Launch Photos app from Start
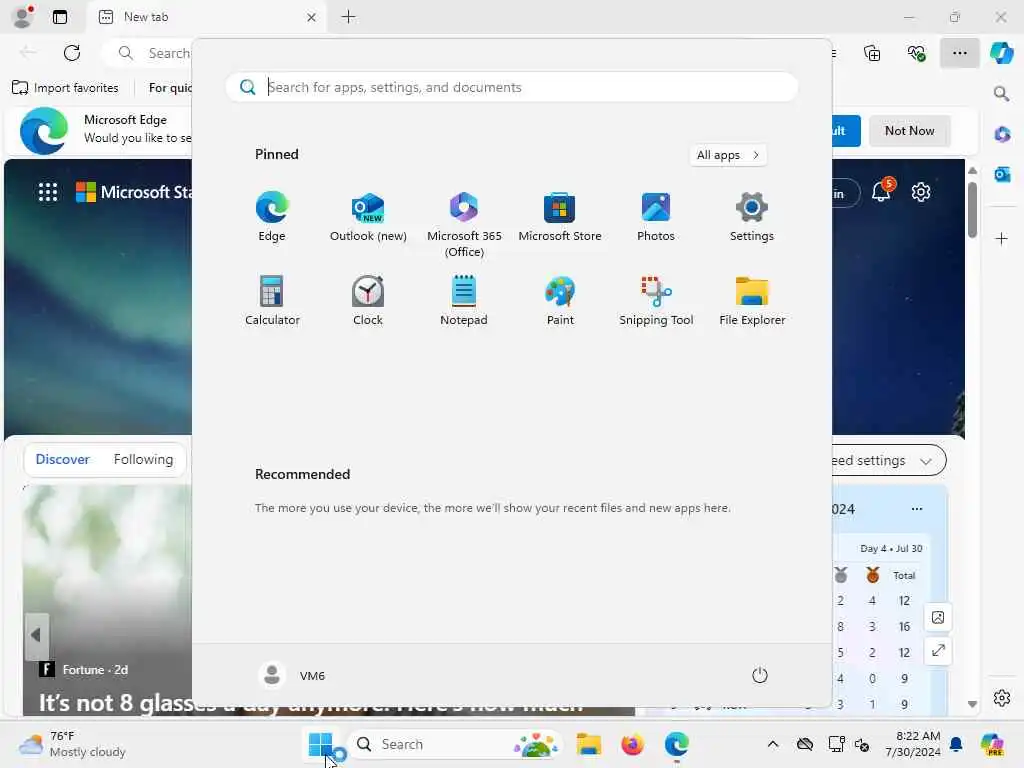The height and width of the screenshot is (768, 1024). coord(656,217)
